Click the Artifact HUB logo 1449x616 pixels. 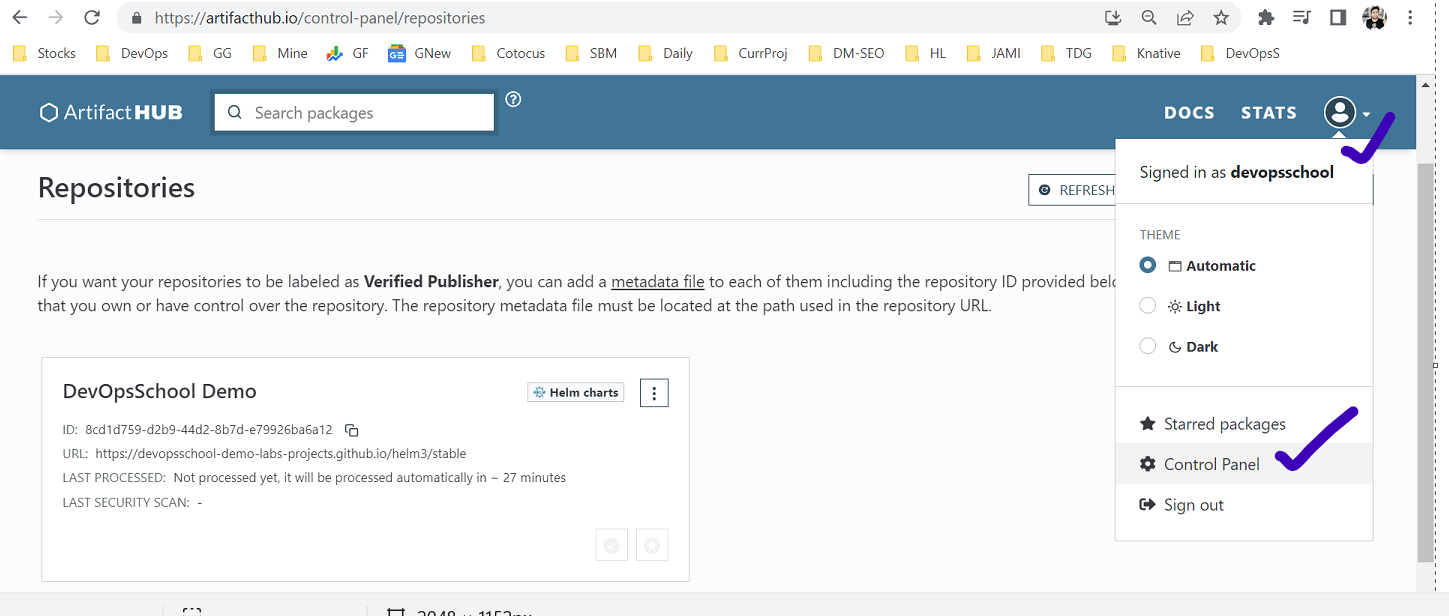tap(111, 113)
